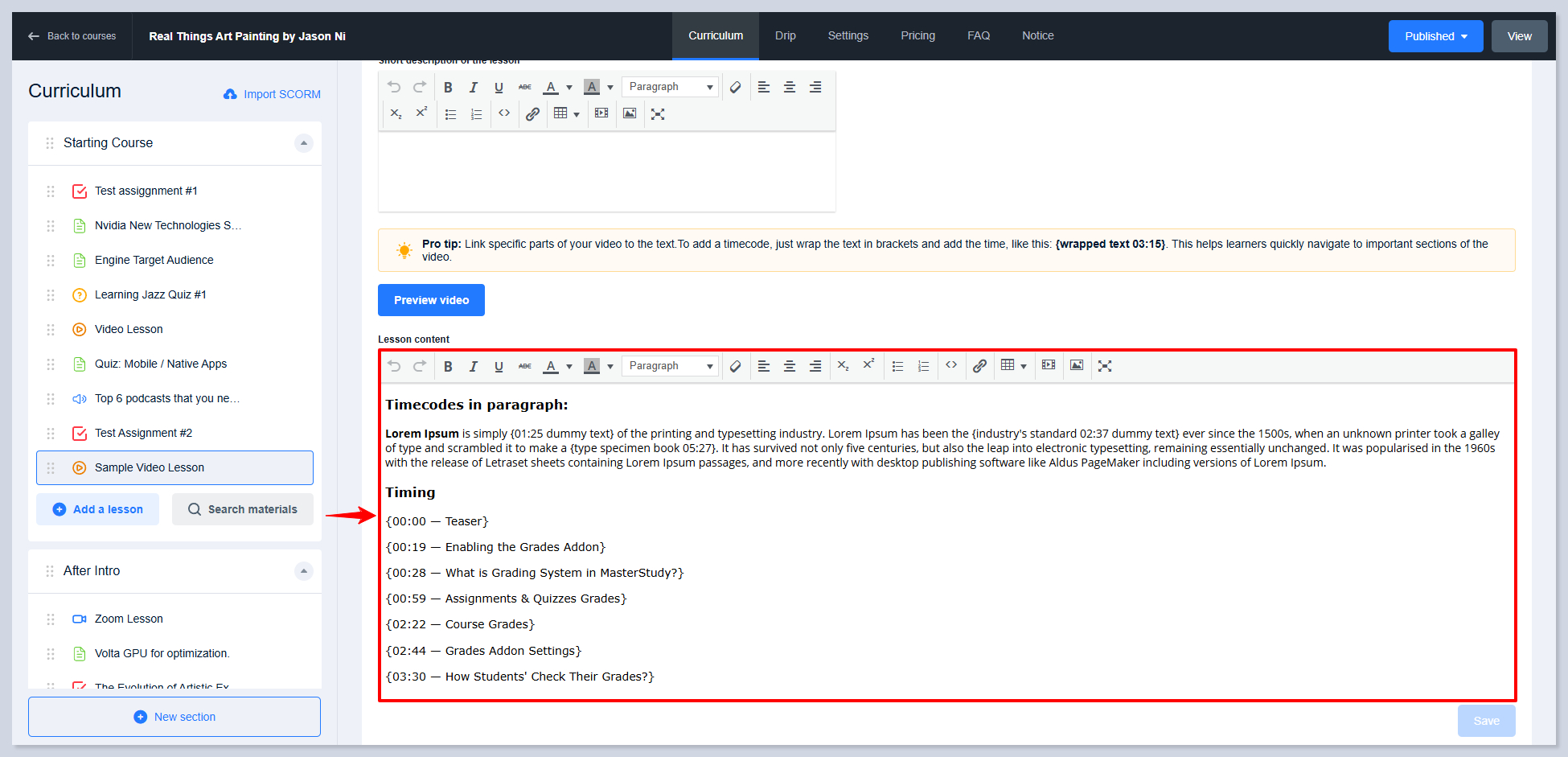Screen dimensions: 1568x757
Task: Apply subscript in Lesson content toolbar
Action: coord(843,365)
